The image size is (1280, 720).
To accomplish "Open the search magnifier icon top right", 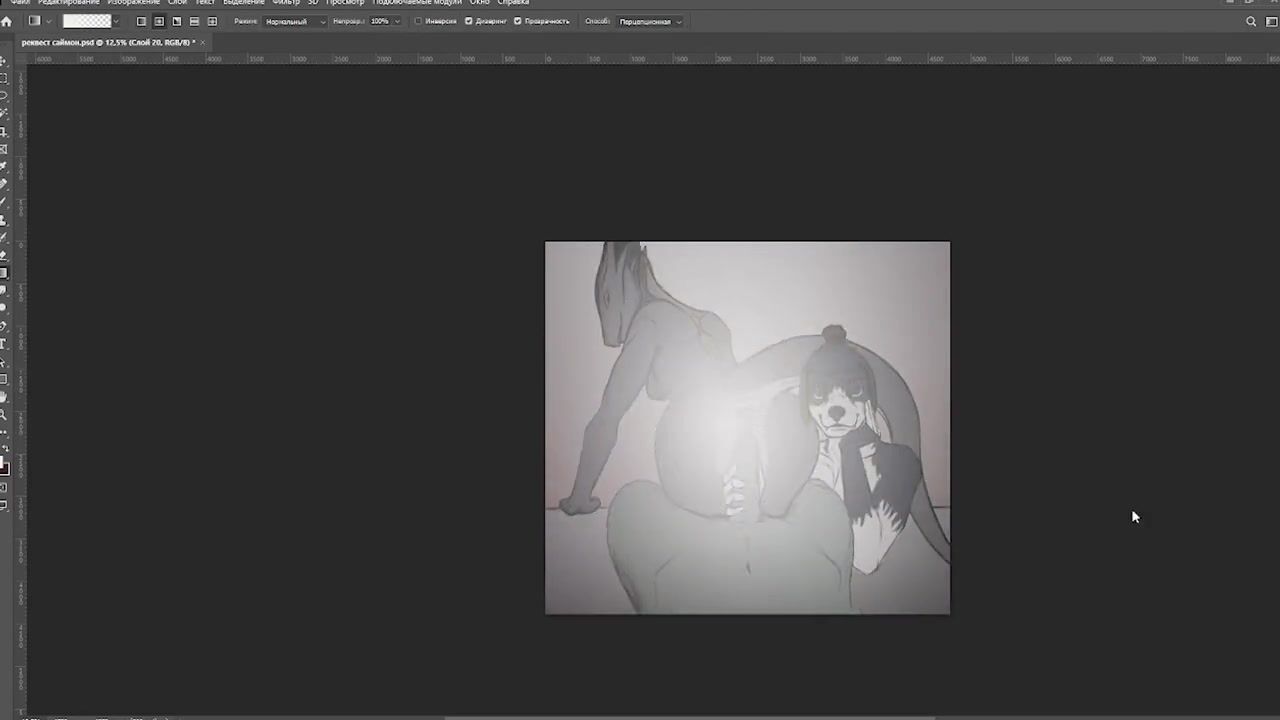I will 1251,21.
